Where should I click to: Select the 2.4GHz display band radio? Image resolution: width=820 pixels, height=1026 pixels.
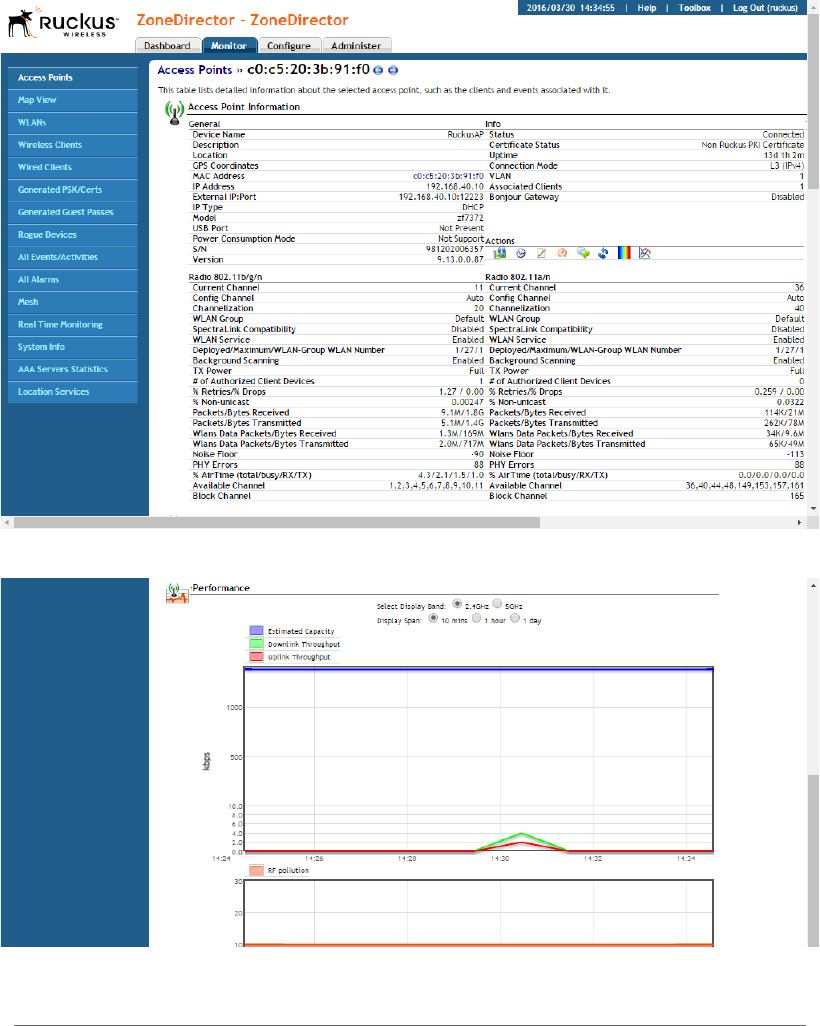(x=457, y=603)
